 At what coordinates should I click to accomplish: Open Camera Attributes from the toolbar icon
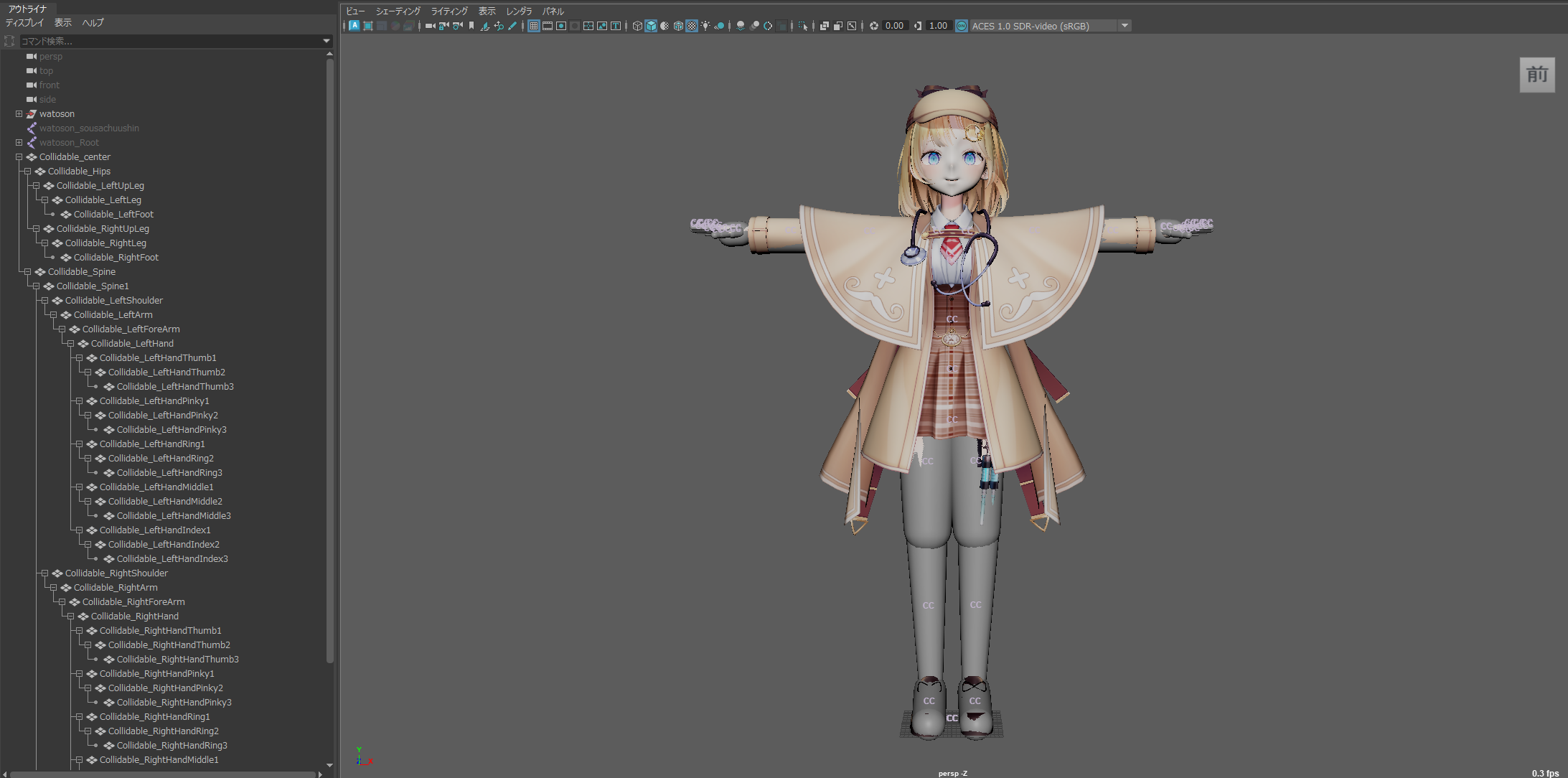pos(457,26)
